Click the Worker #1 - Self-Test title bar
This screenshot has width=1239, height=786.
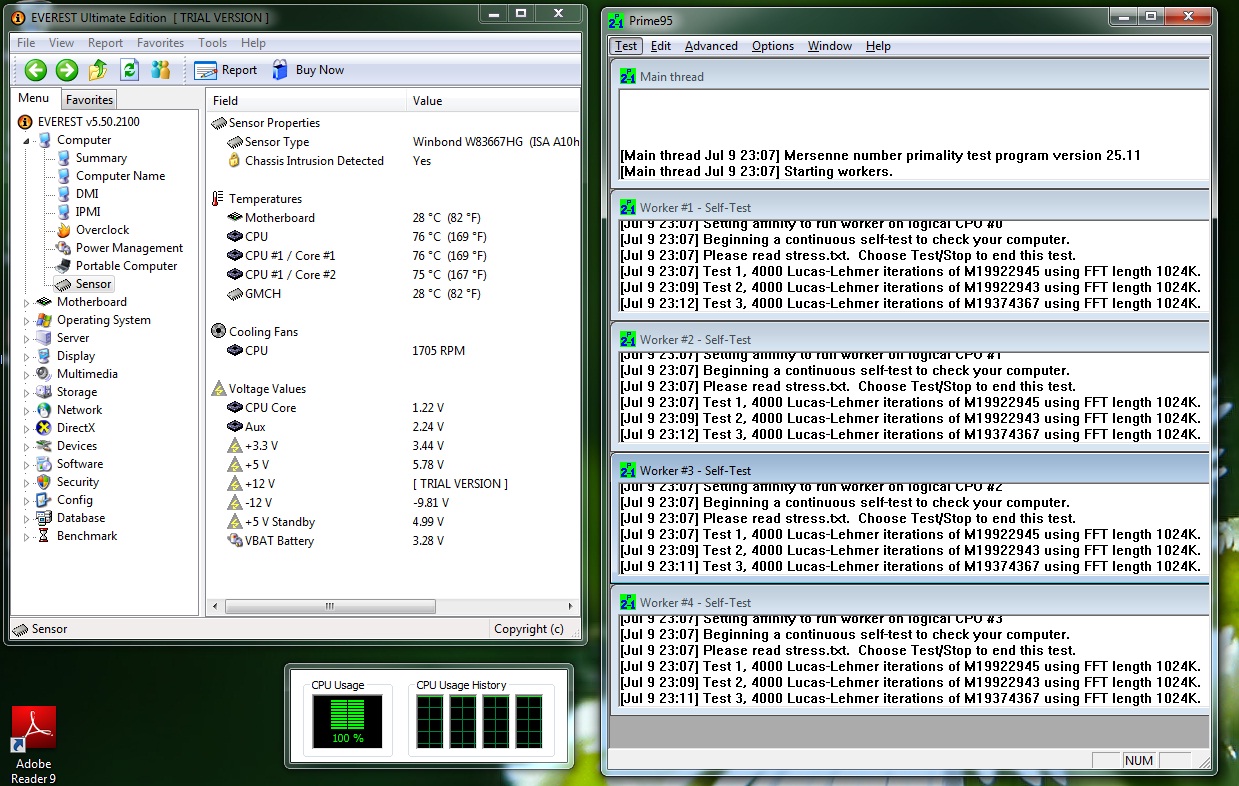click(910, 208)
